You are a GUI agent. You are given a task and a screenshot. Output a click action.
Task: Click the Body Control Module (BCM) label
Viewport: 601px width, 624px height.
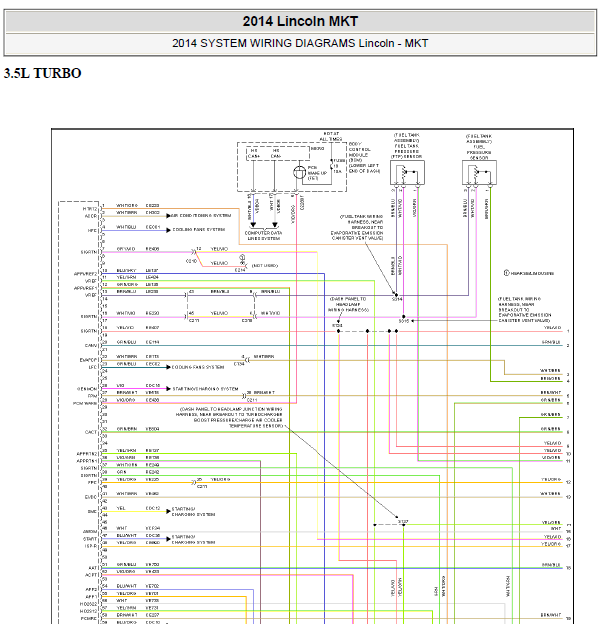(x=364, y=158)
